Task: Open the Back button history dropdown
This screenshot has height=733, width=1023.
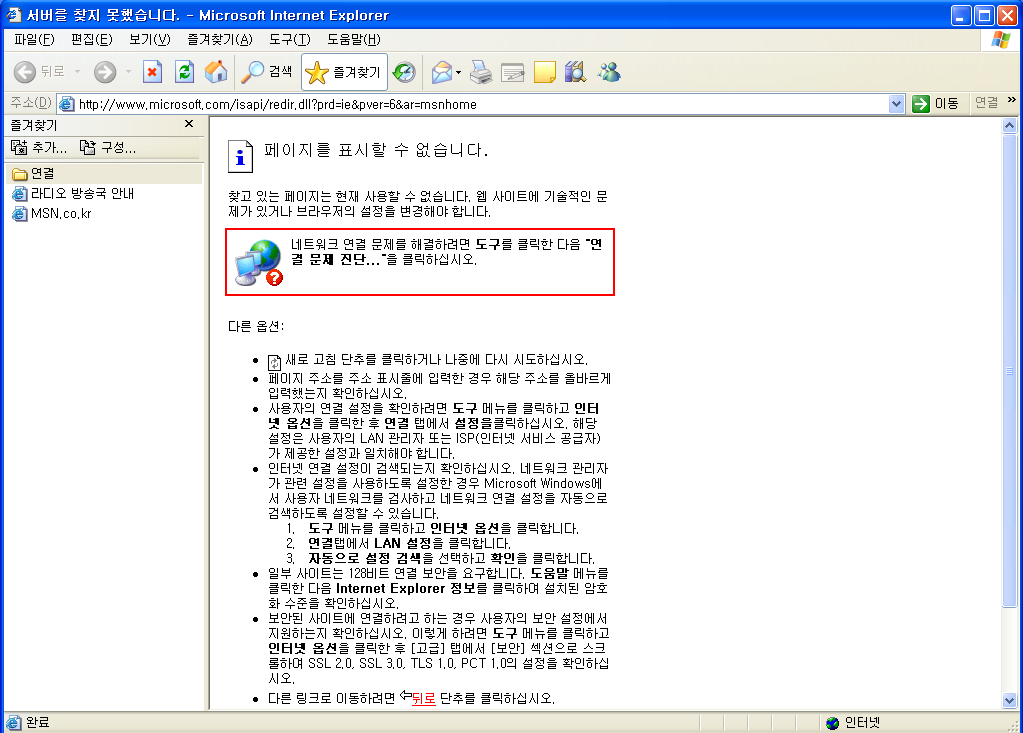Action: [x=78, y=72]
